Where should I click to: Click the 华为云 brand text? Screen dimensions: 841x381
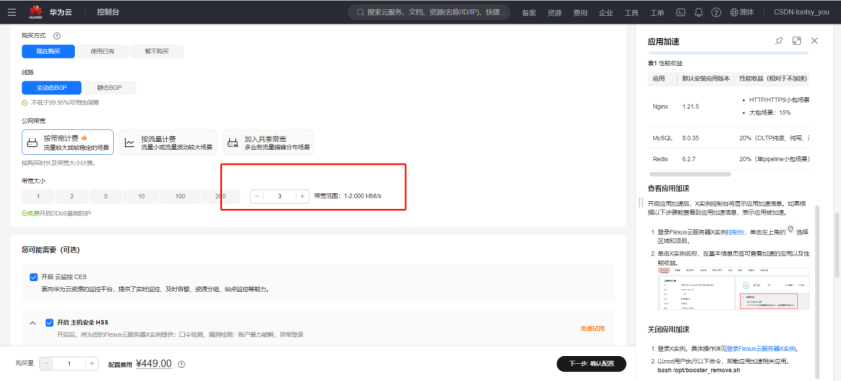pyautogui.click(x=61, y=12)
